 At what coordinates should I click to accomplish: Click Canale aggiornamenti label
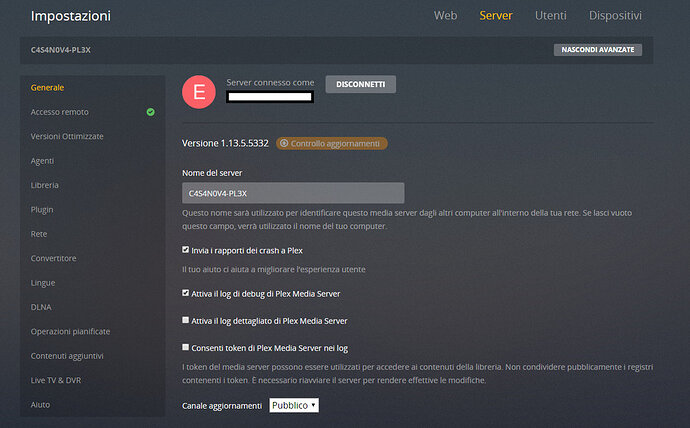coord(222,406)
